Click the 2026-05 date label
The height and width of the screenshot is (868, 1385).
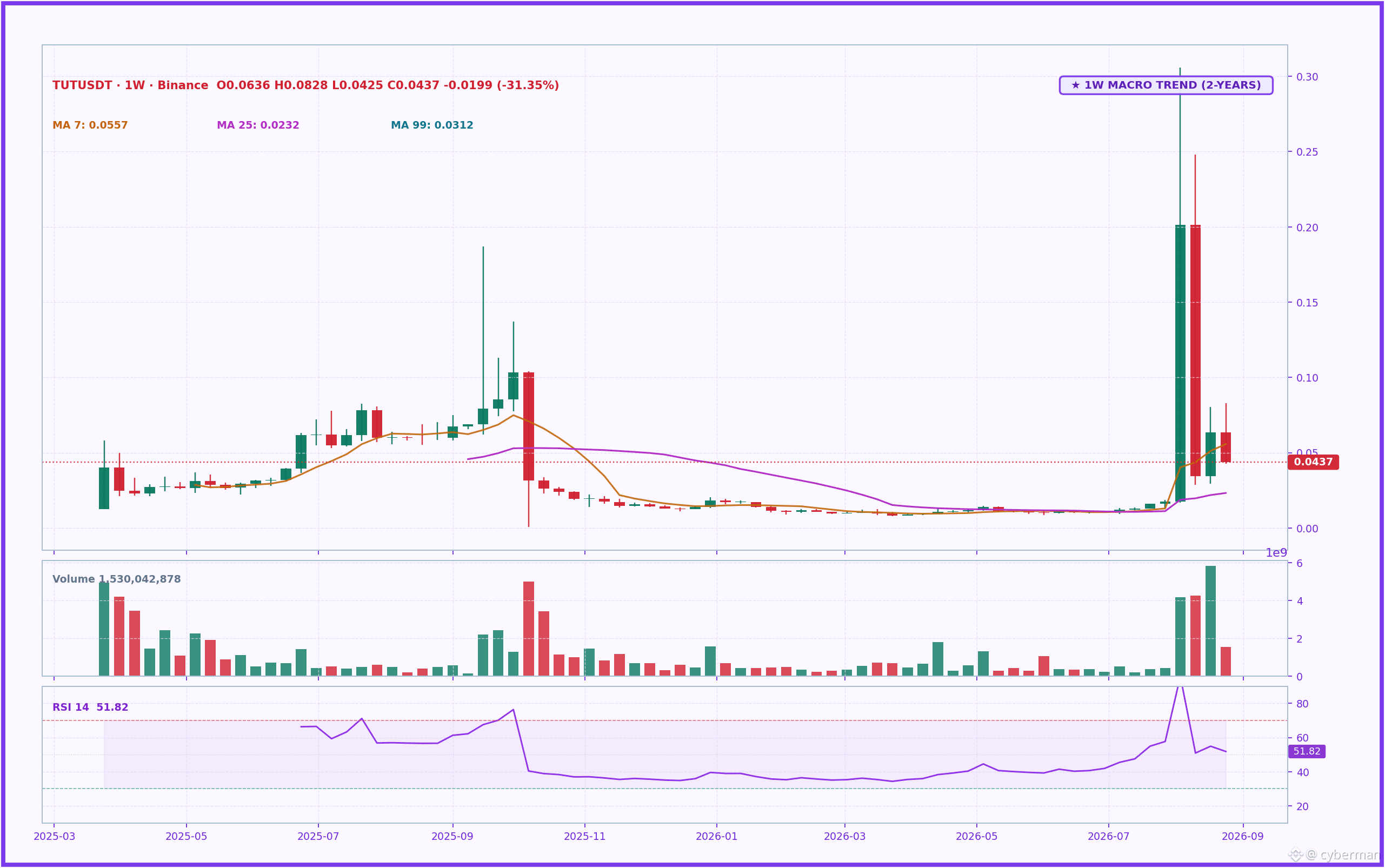click(977, 837)
